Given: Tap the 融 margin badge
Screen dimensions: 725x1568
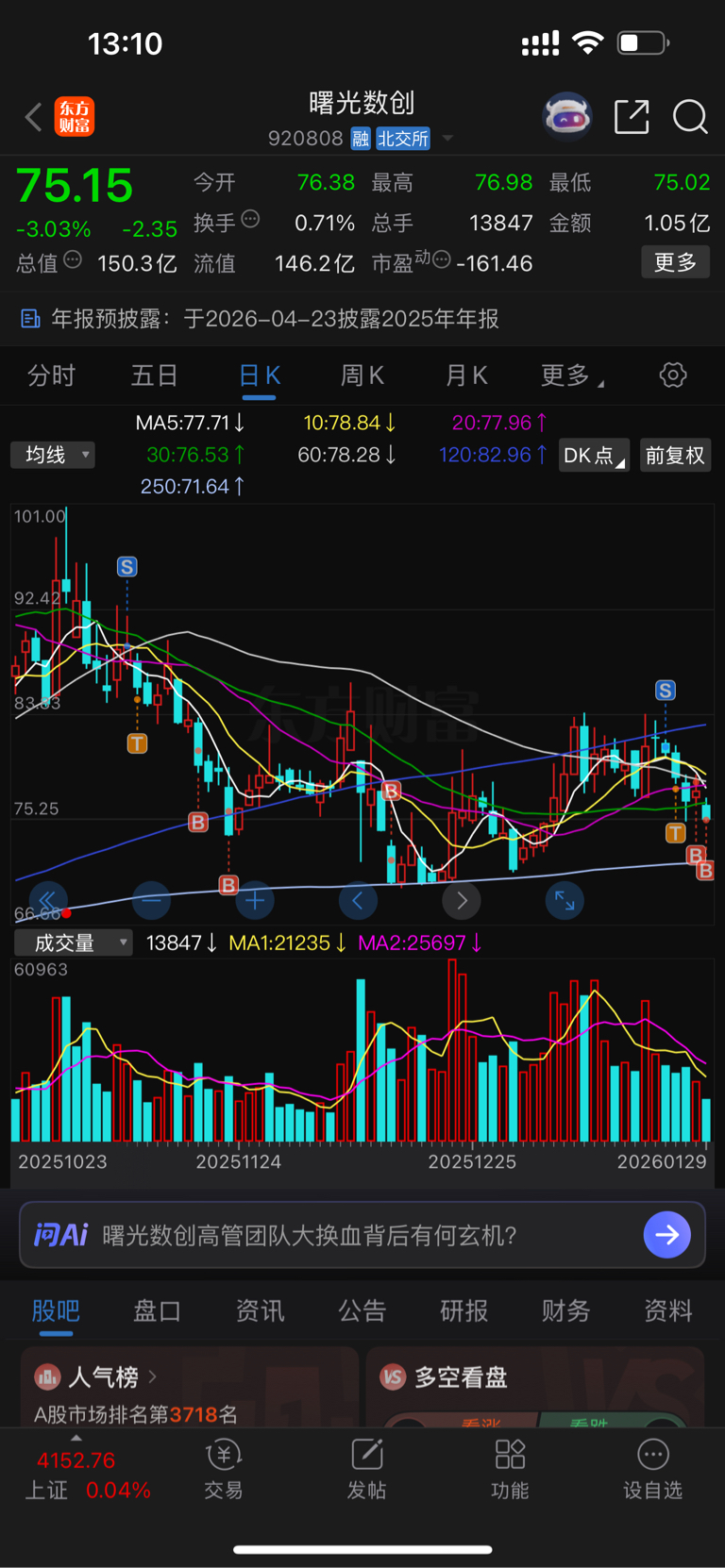Looking at the screenshot, I should 361,139.
